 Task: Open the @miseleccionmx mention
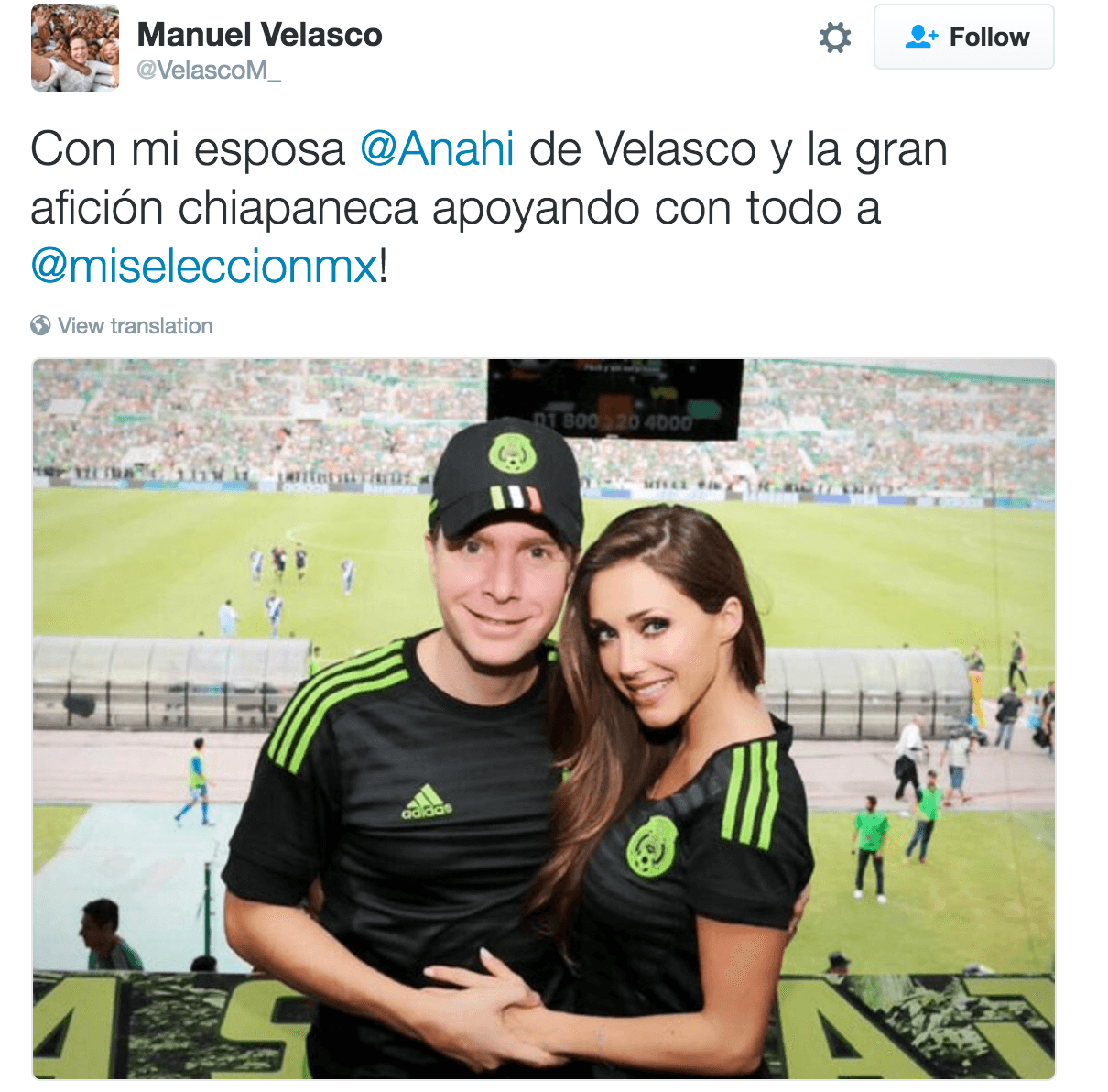(x=204, y=267)
